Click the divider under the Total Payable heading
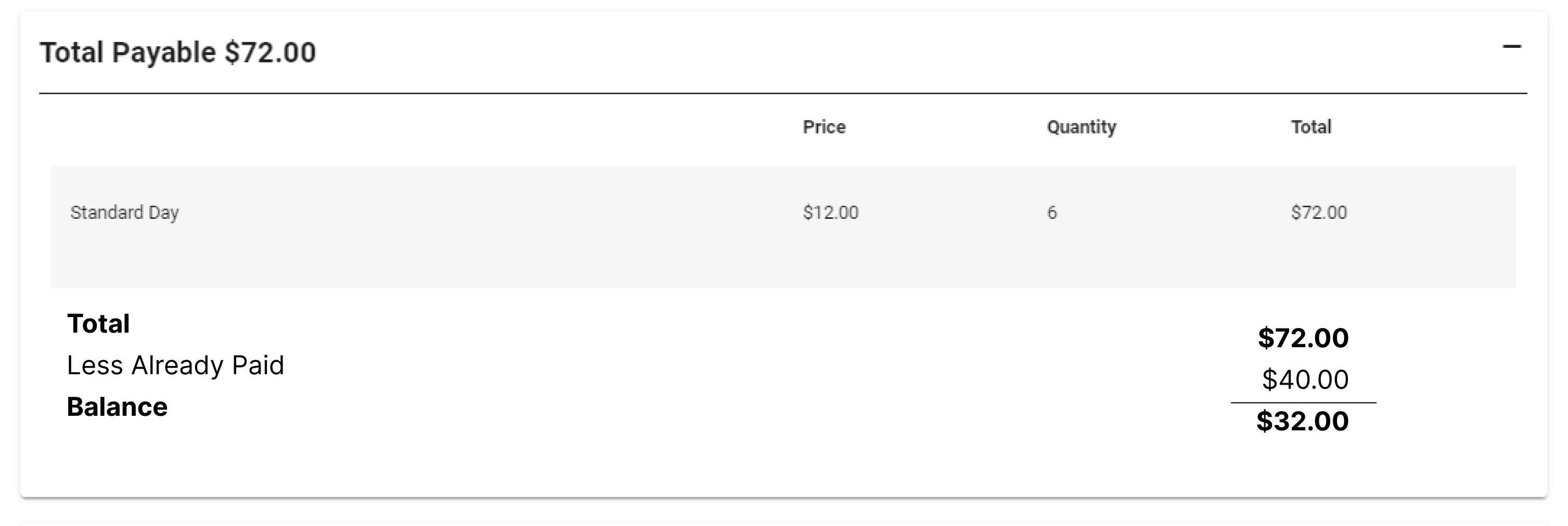The width and height of the screenshot is (1568, 526). tap(783, 94)
